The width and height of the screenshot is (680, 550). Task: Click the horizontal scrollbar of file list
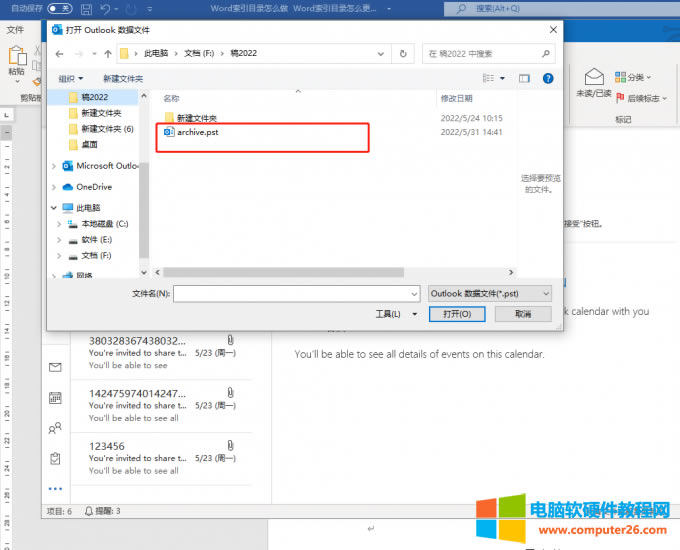click(x=283, y=272)
